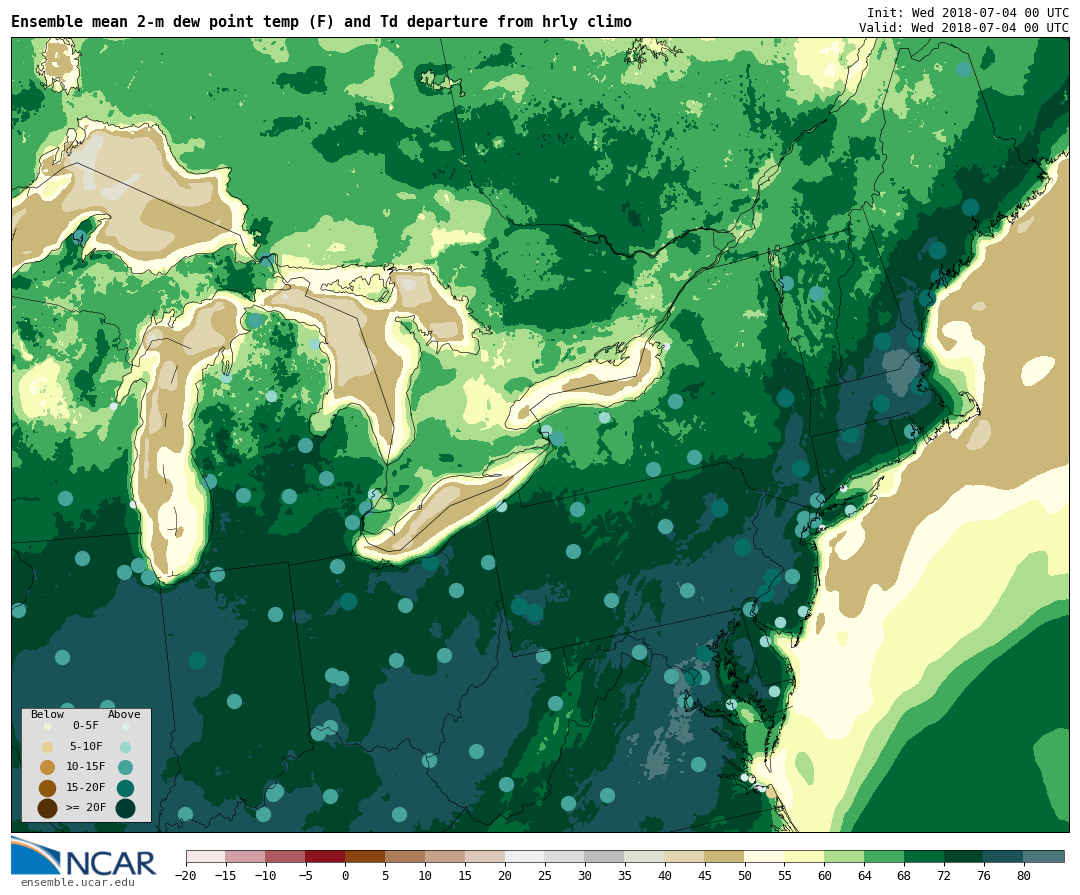Viewport: 1080px width, 895px height.
Task: Pick the 60 to 64 light green colorbar swatch
Action: 844,856
